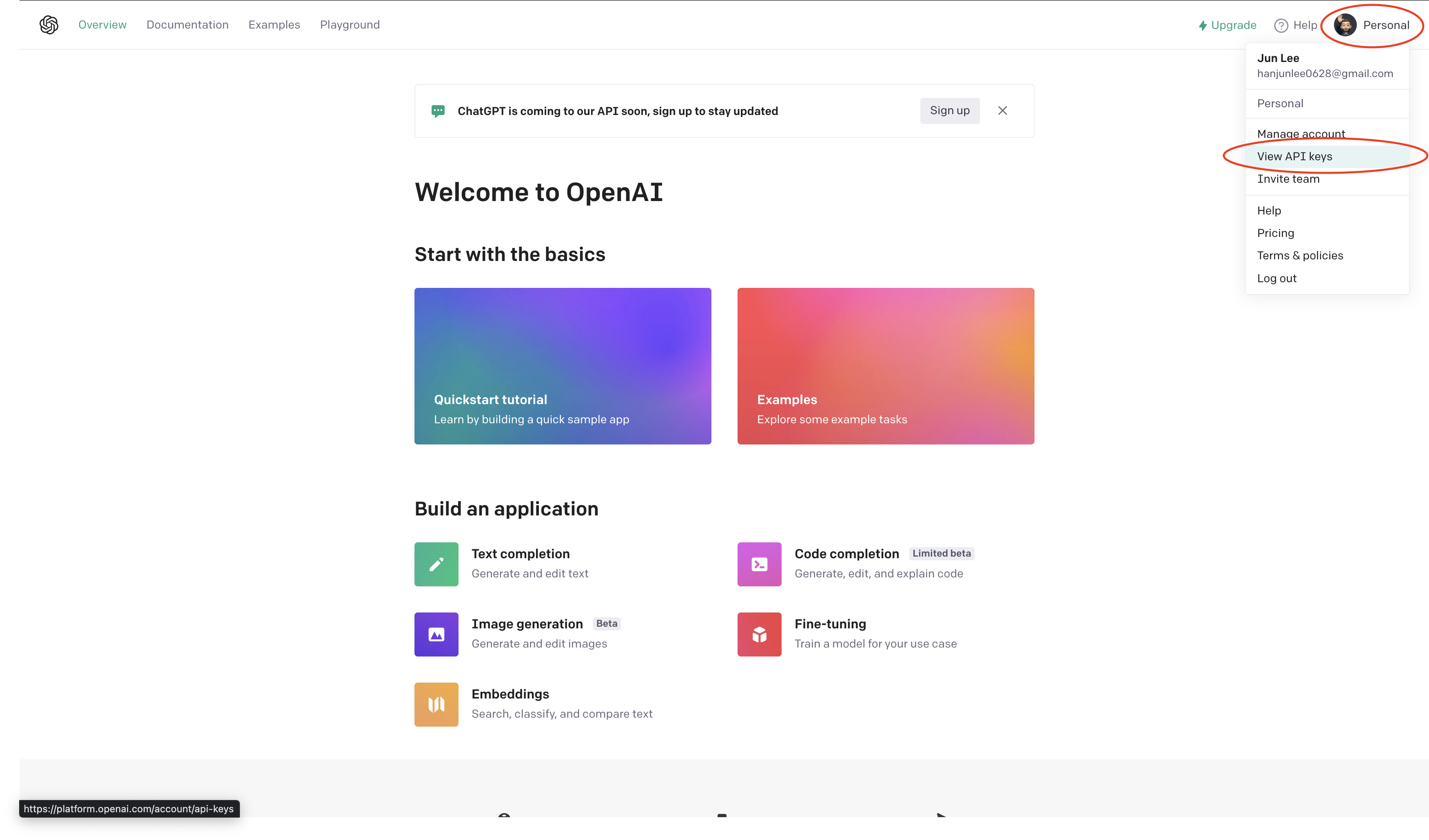The width and height of the screenshot is (1429, 840).
Task: Log out from the account menu
Action: point(1276,278)
